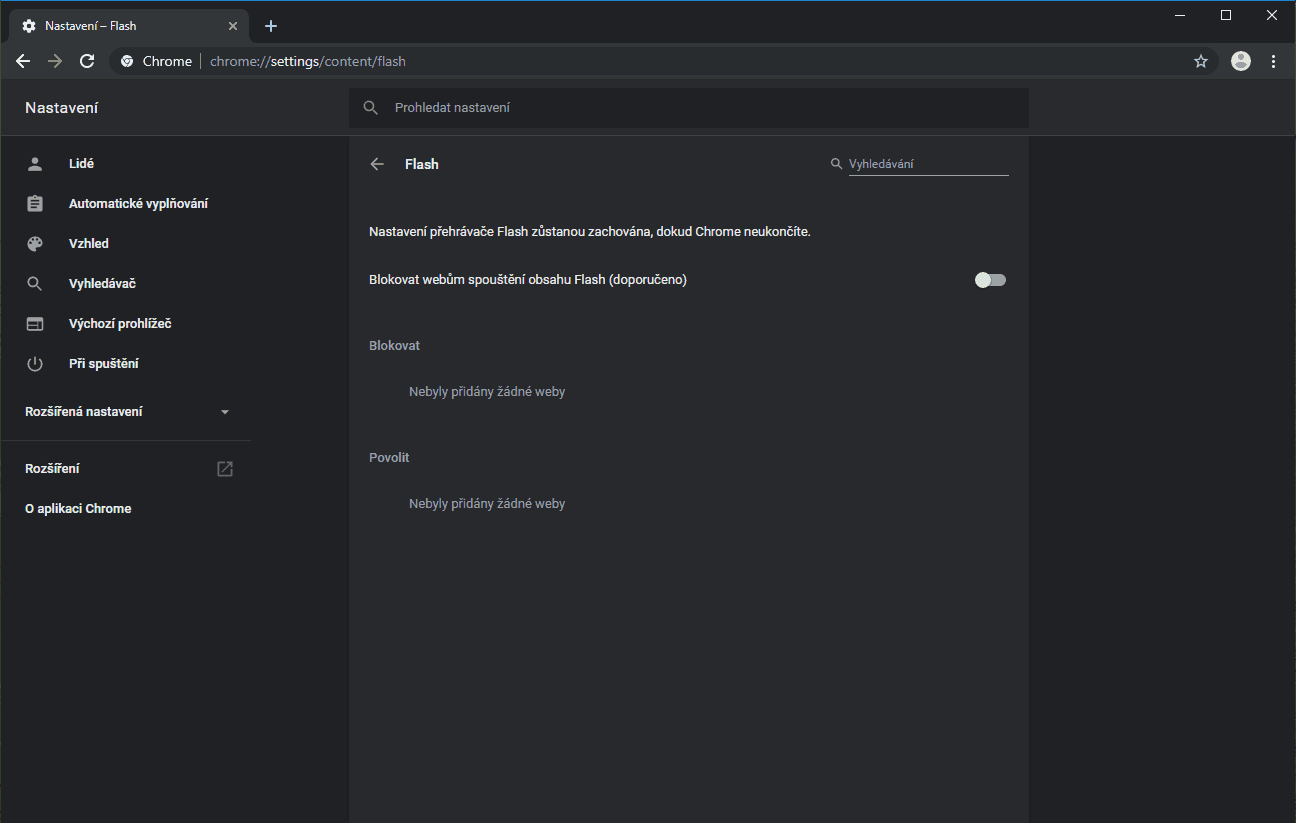Open Automatické vyplňování settings via its icon
1296x823 pixels.
click(35, 203)
